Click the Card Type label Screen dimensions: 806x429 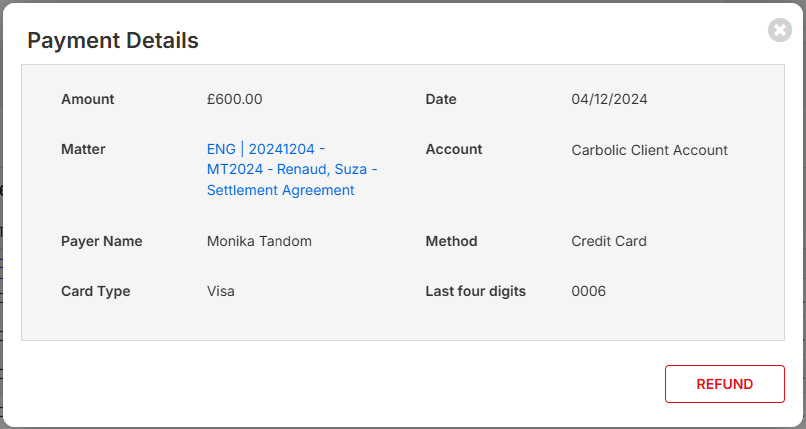tap(95, 291)
